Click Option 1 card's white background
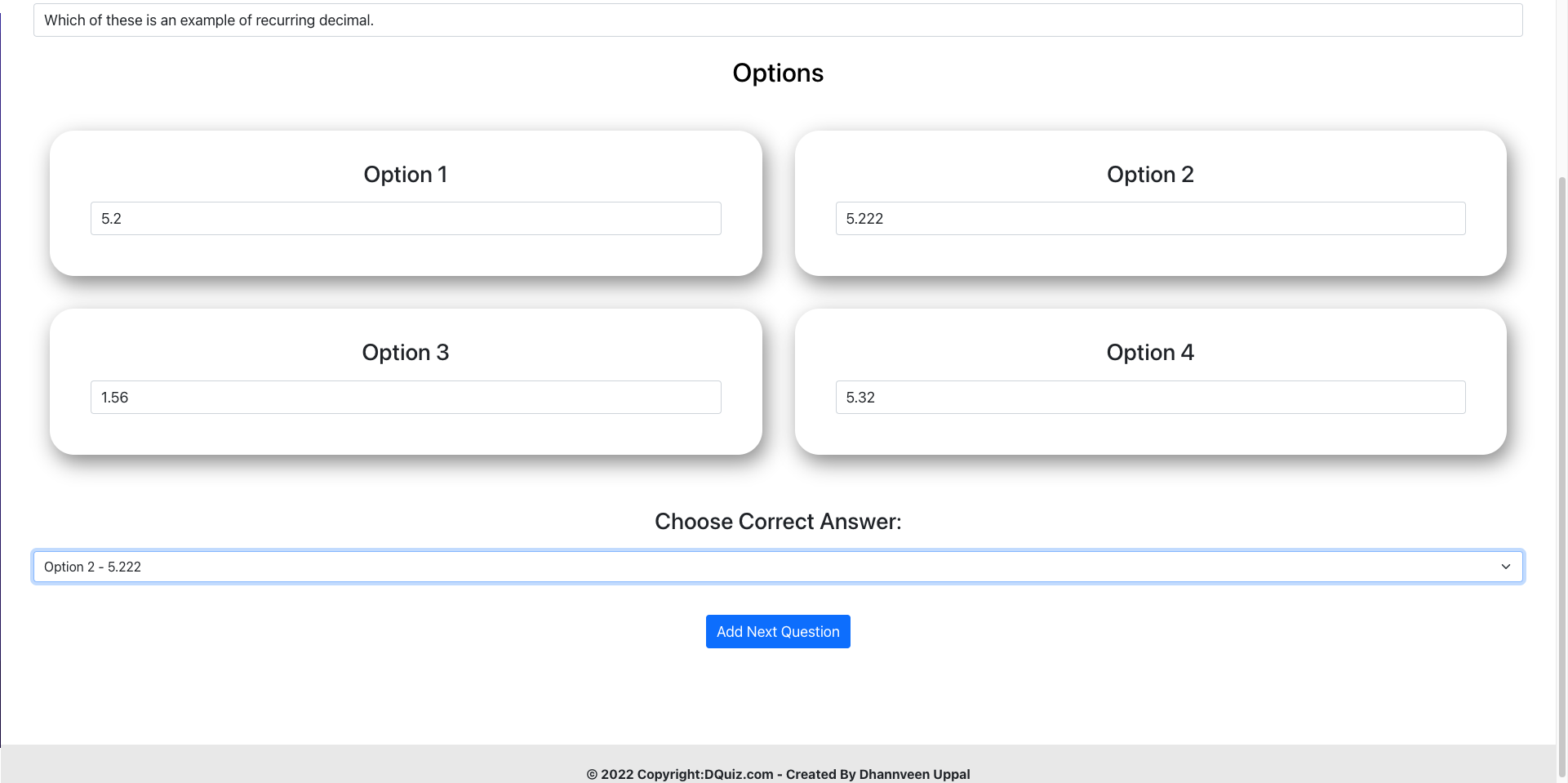 [x=406, y=256]
